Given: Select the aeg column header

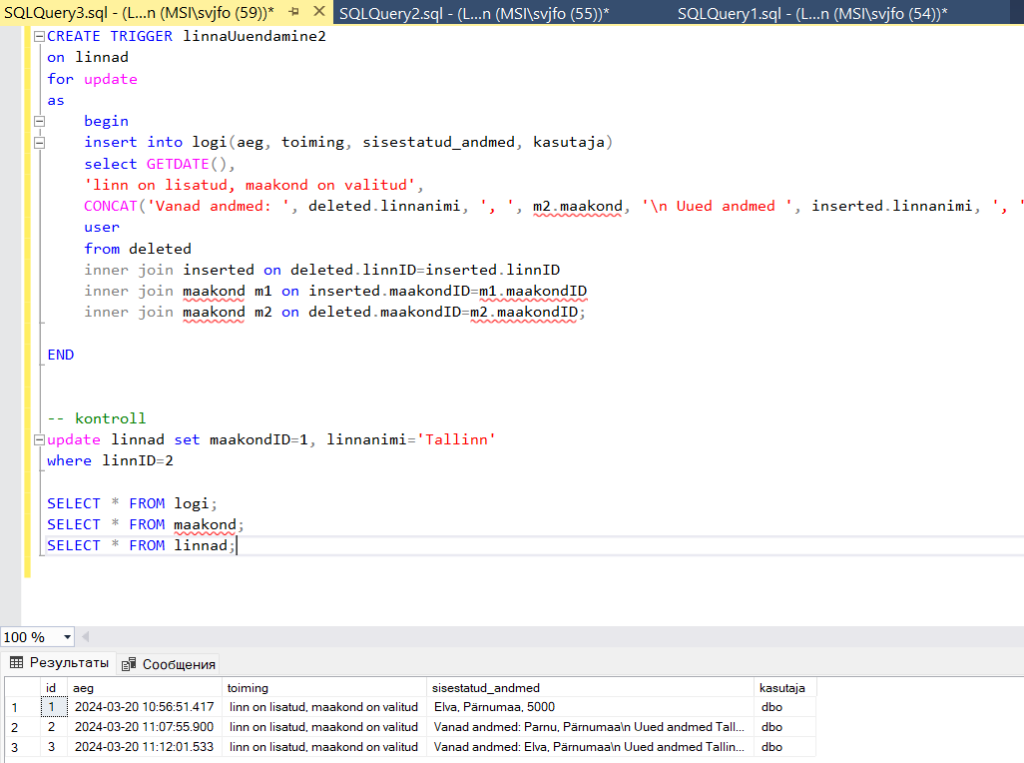Looking at the screenshot, I should [x=145, y=688].
